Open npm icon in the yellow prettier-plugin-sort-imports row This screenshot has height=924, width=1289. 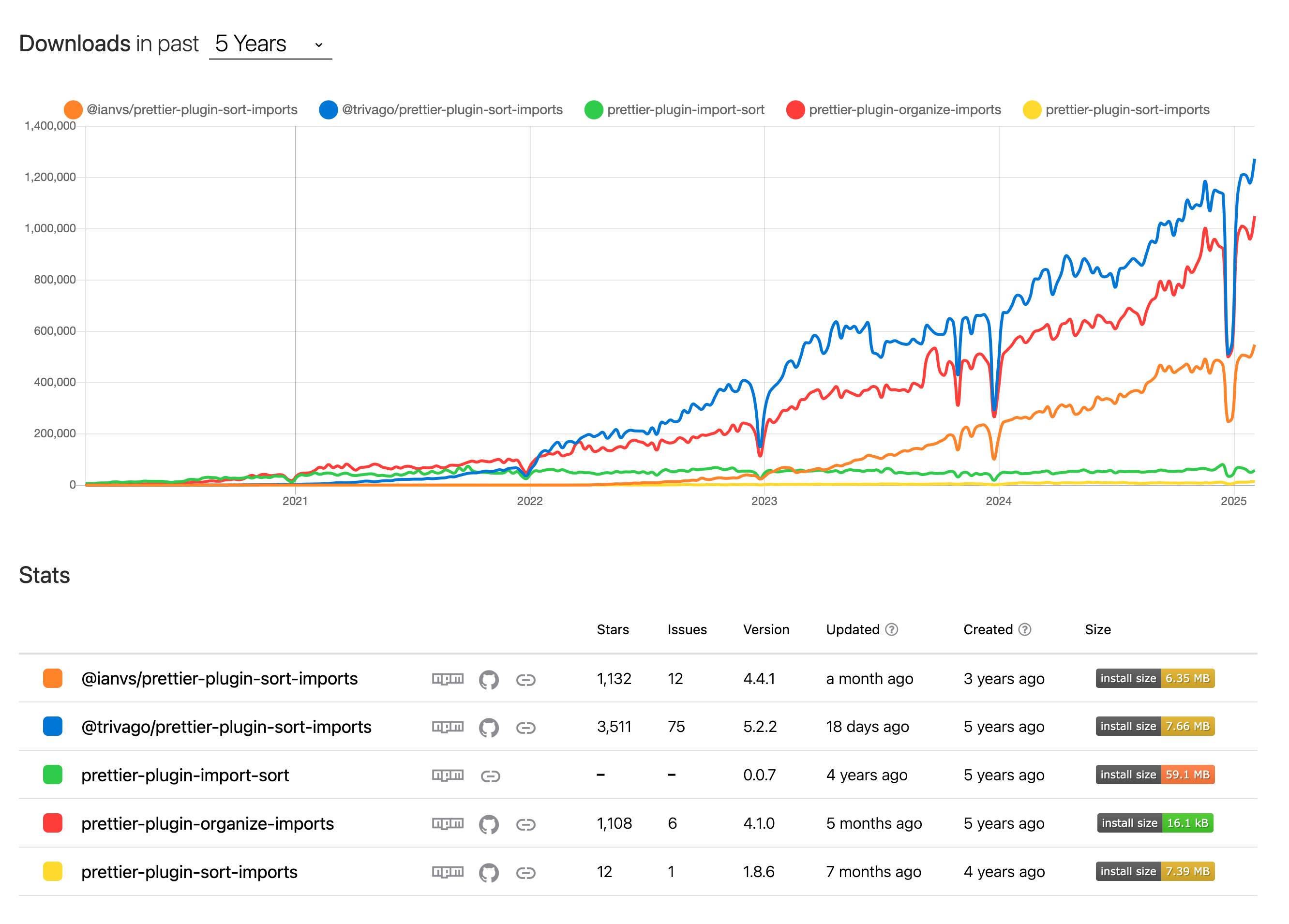pos(448,872)
